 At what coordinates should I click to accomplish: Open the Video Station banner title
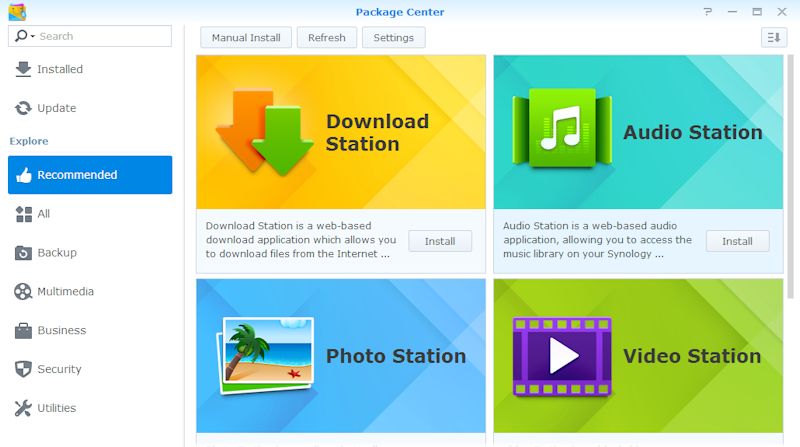click(692, 356)
